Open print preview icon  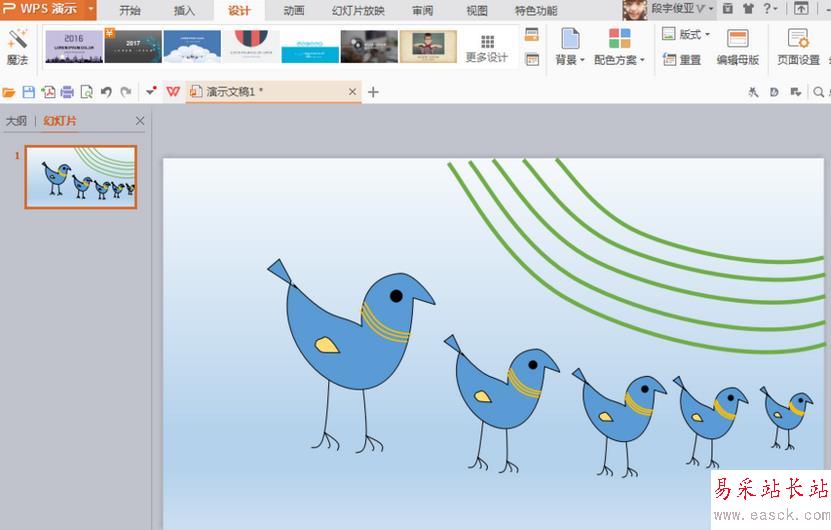86,92
